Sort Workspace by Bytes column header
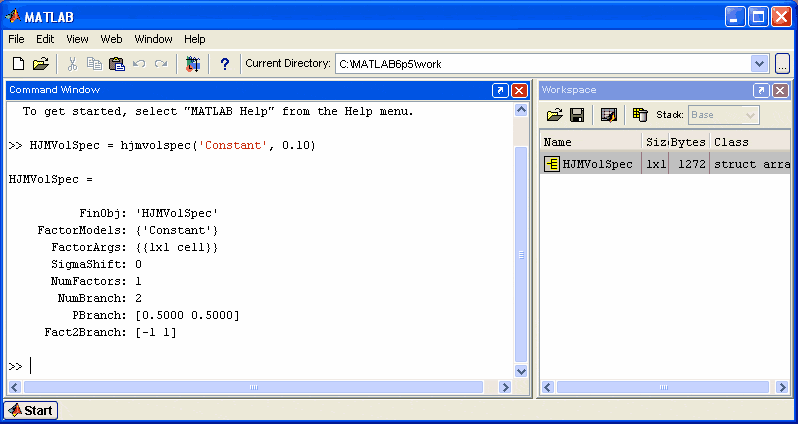Viewport: 798px width, 425px height. pyautogui.click(x=689, y=142)
